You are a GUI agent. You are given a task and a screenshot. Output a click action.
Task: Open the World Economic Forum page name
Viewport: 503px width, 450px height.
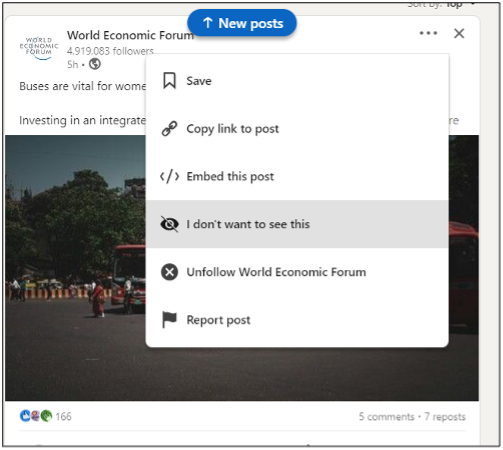[130, 35]
